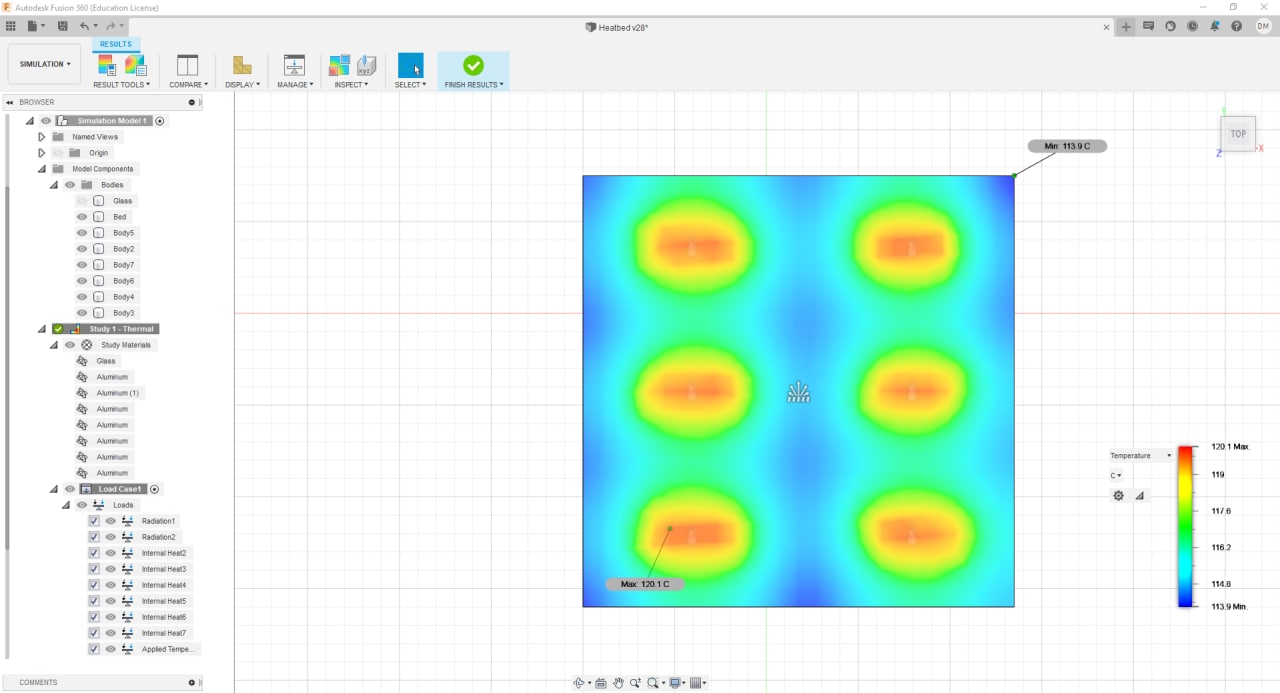Click the Compare split-view icon
The image size is (1280, 693).
(x=187, y=65)
